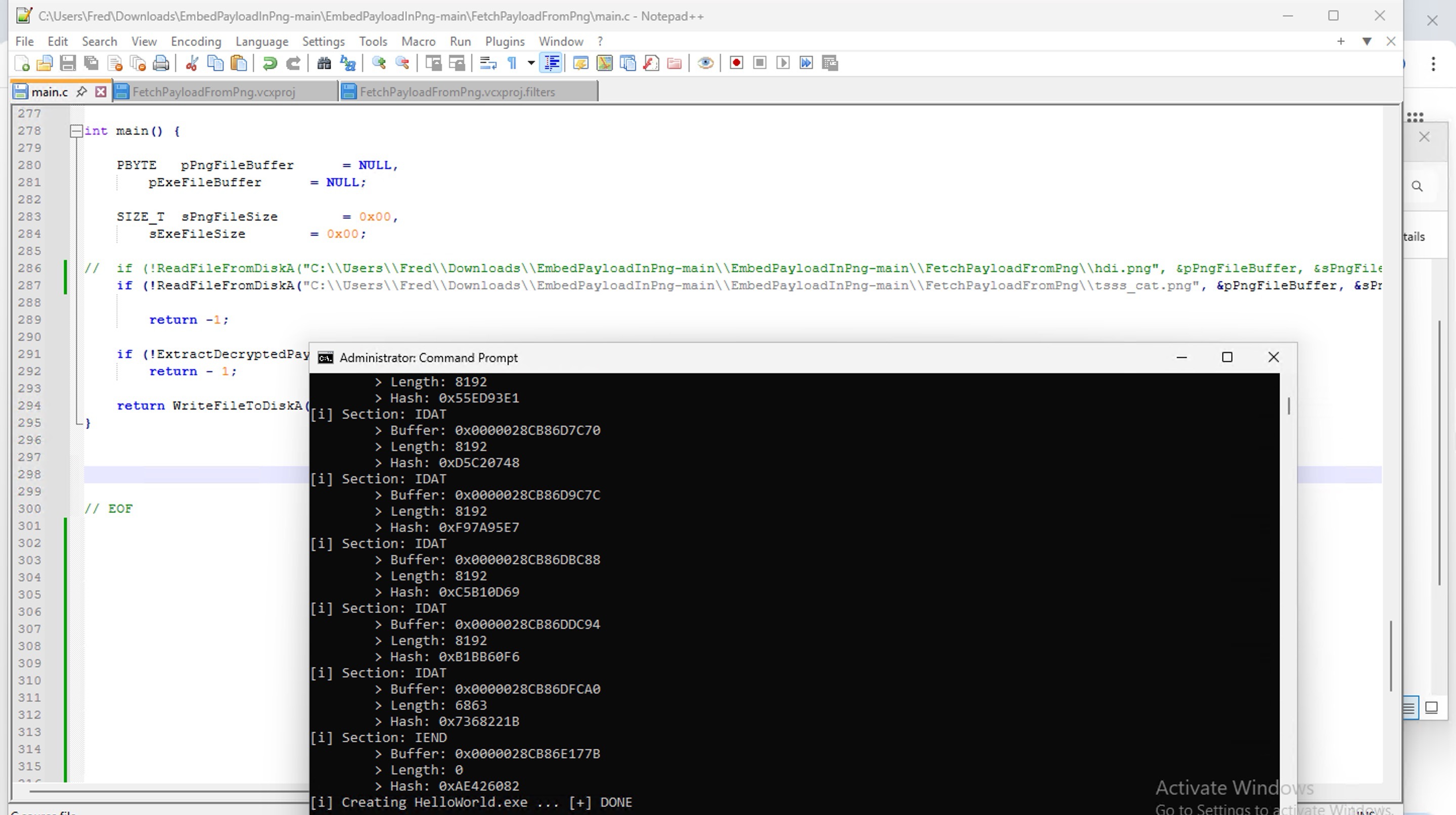
Task: Switch to FetchPayloadFromPng.vcxproj.filters tab
Action: click(469, 92)
